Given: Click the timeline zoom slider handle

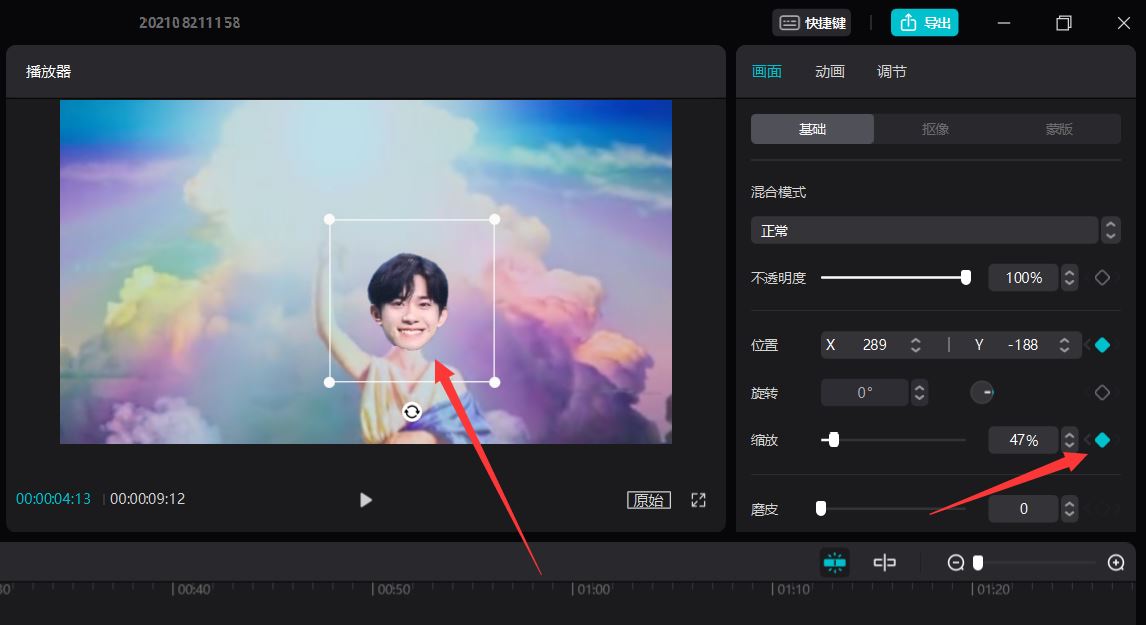Looking at the screenshot, I should pos(978,562).
